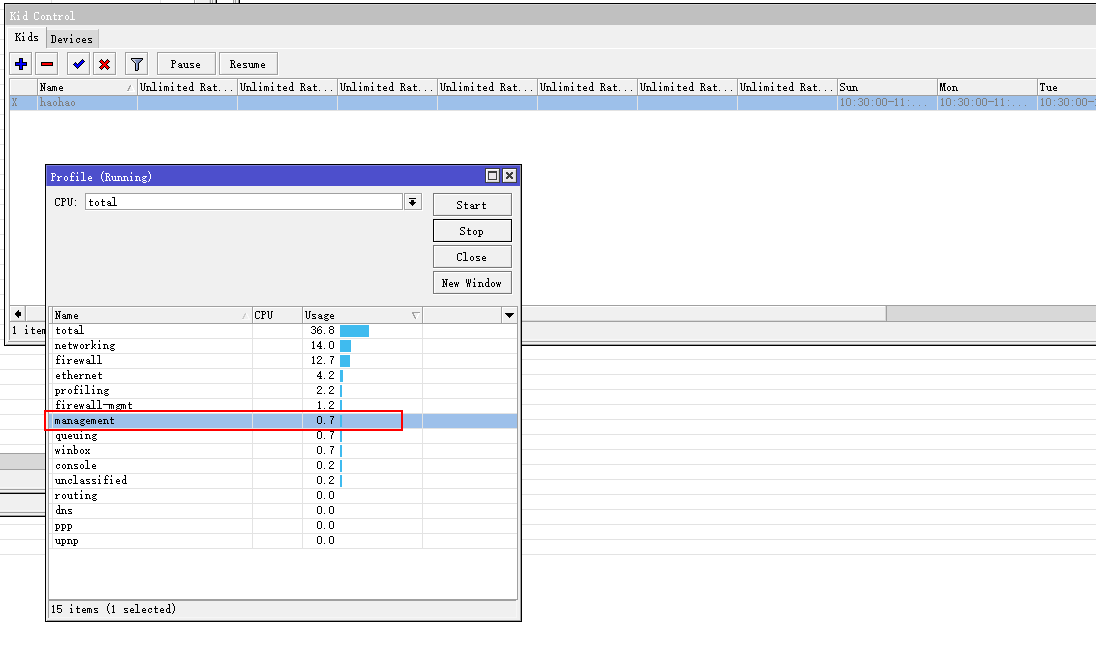This screenshot has height=649, width=1096.
Task: Switch to the Kids tab
Action: [x=26, y=38]
